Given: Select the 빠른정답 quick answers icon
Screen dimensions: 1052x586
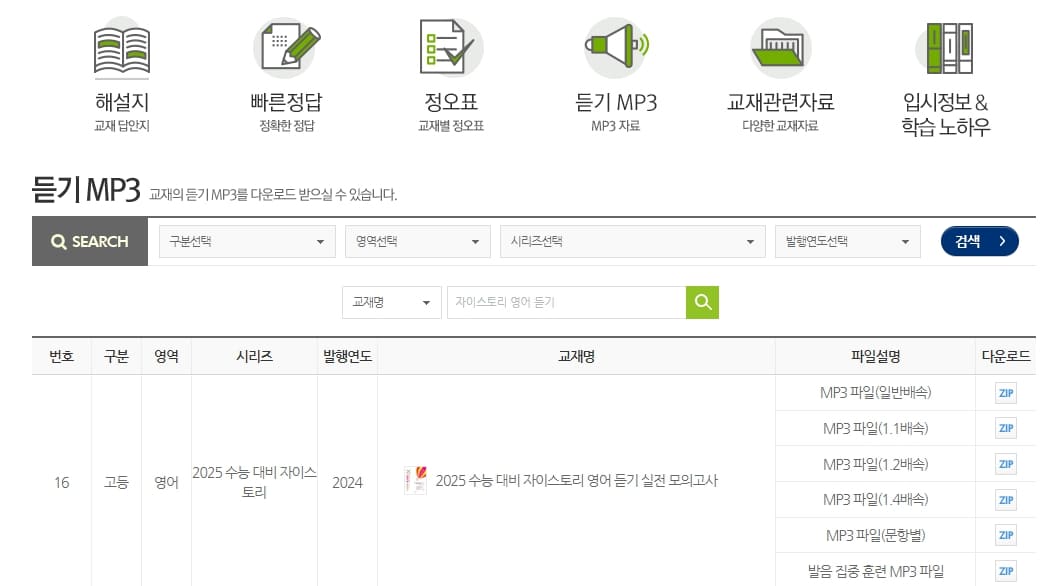Looking at the screenshot, I should 286,47.
